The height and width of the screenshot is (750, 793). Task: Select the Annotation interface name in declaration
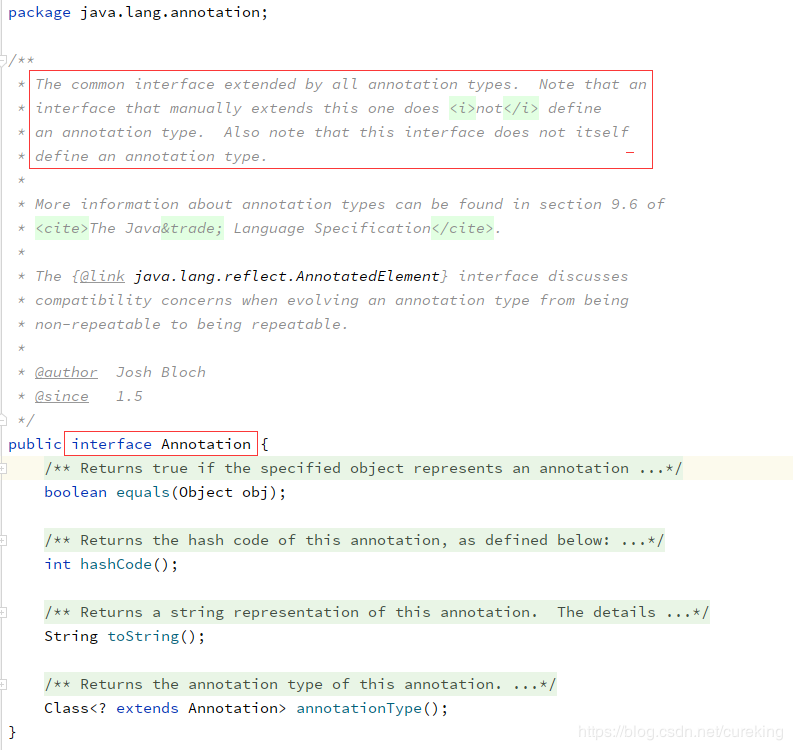point(206,444)
